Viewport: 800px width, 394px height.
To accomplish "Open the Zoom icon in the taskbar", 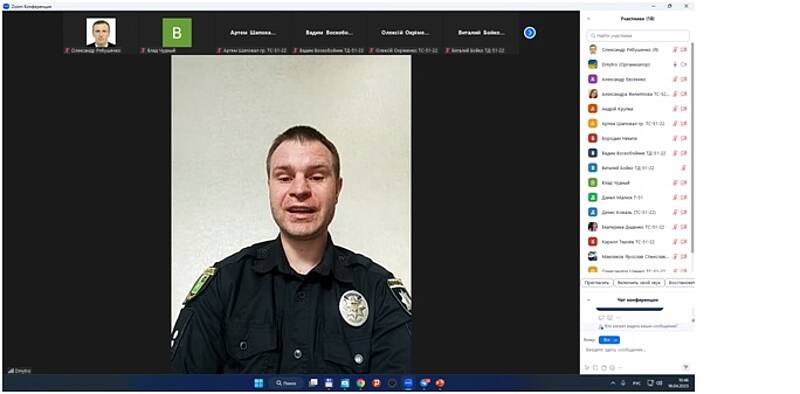I will pyautogui.click(x=408, y=383).
